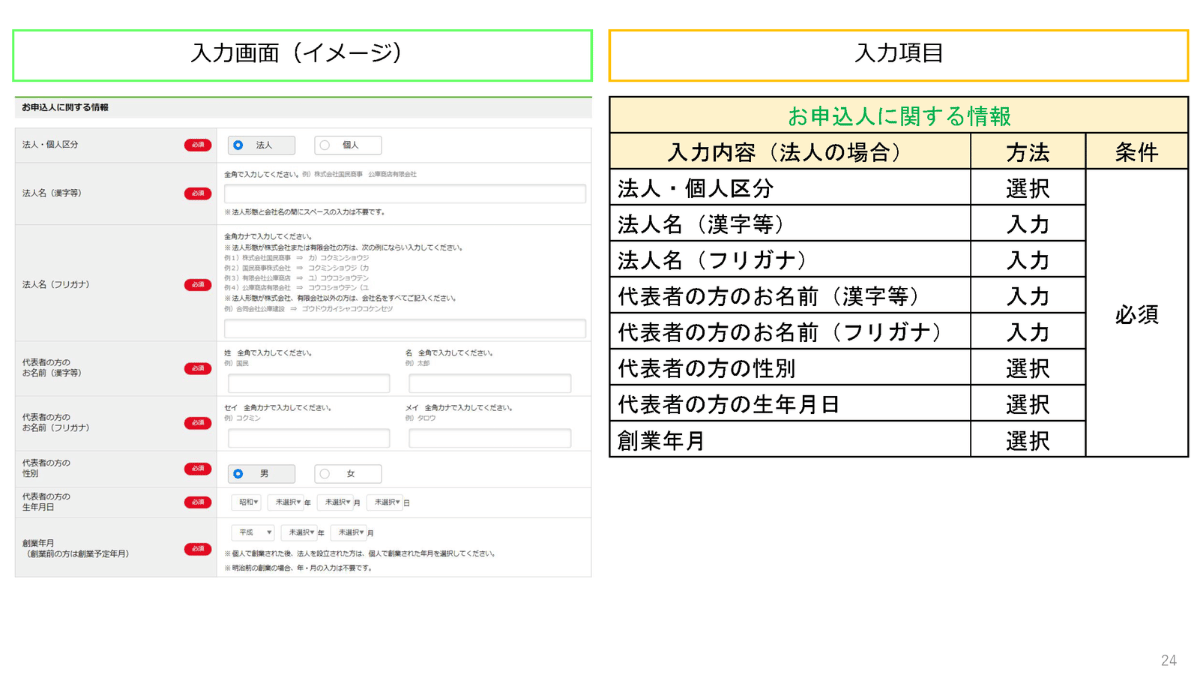Click the 入力画面（イメージ） header box

click(302, 55)
